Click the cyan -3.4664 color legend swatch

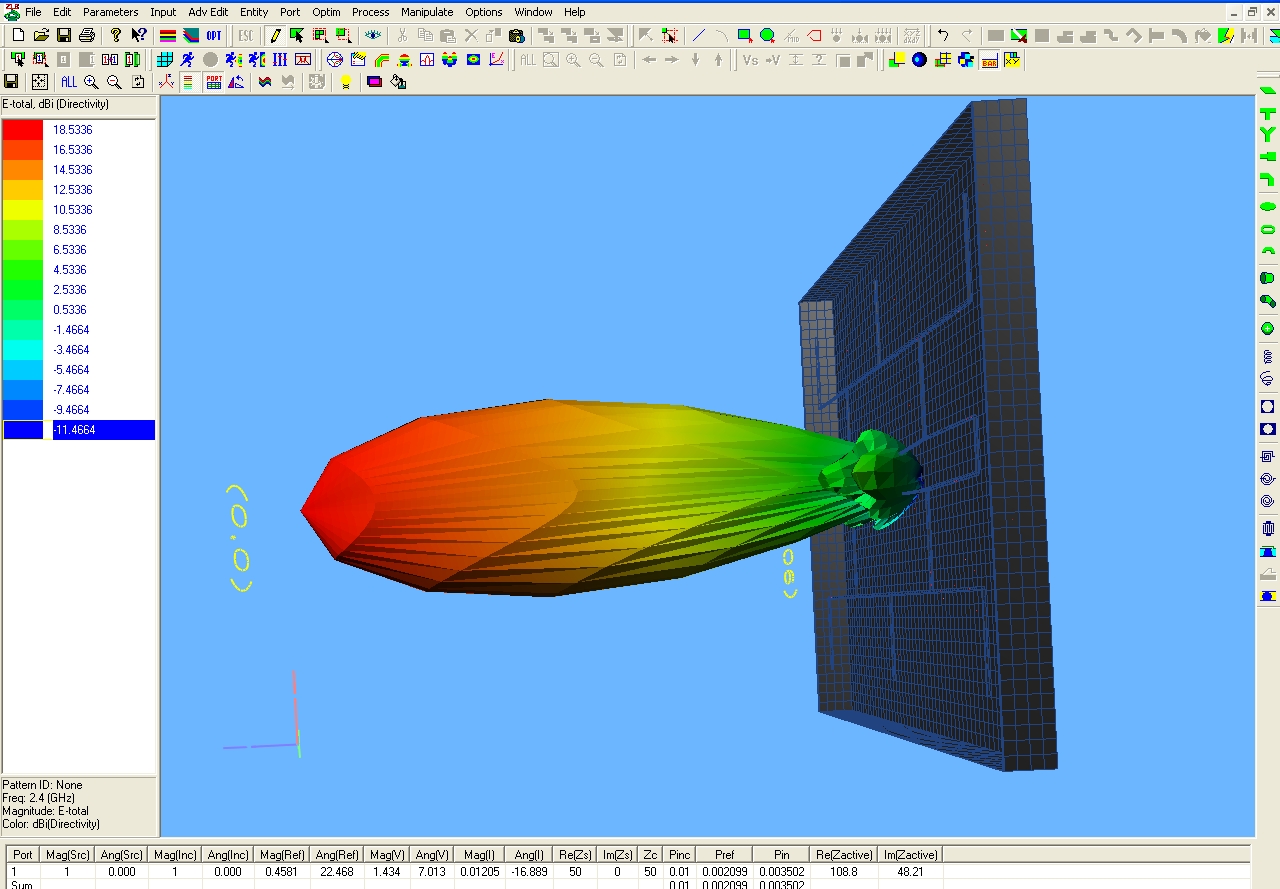tap(23, 350)
